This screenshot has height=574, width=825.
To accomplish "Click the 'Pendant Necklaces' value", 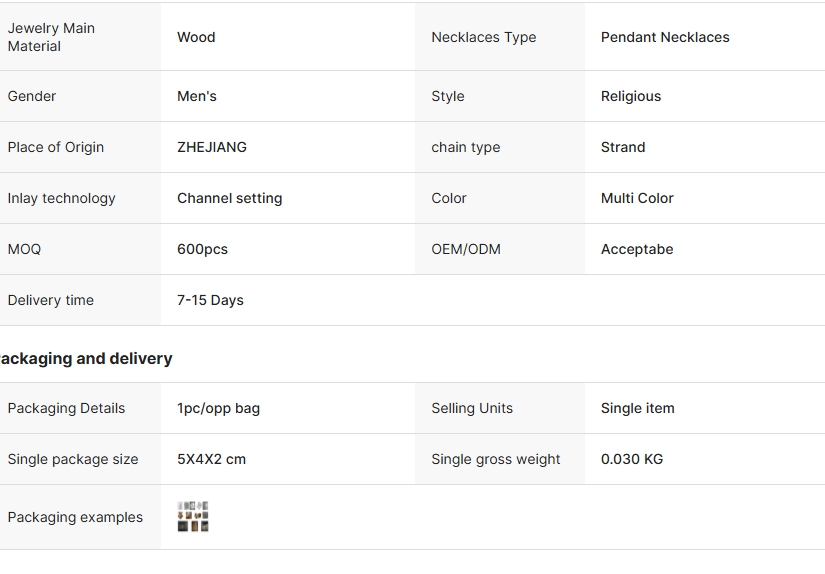I will pos(665,37).
